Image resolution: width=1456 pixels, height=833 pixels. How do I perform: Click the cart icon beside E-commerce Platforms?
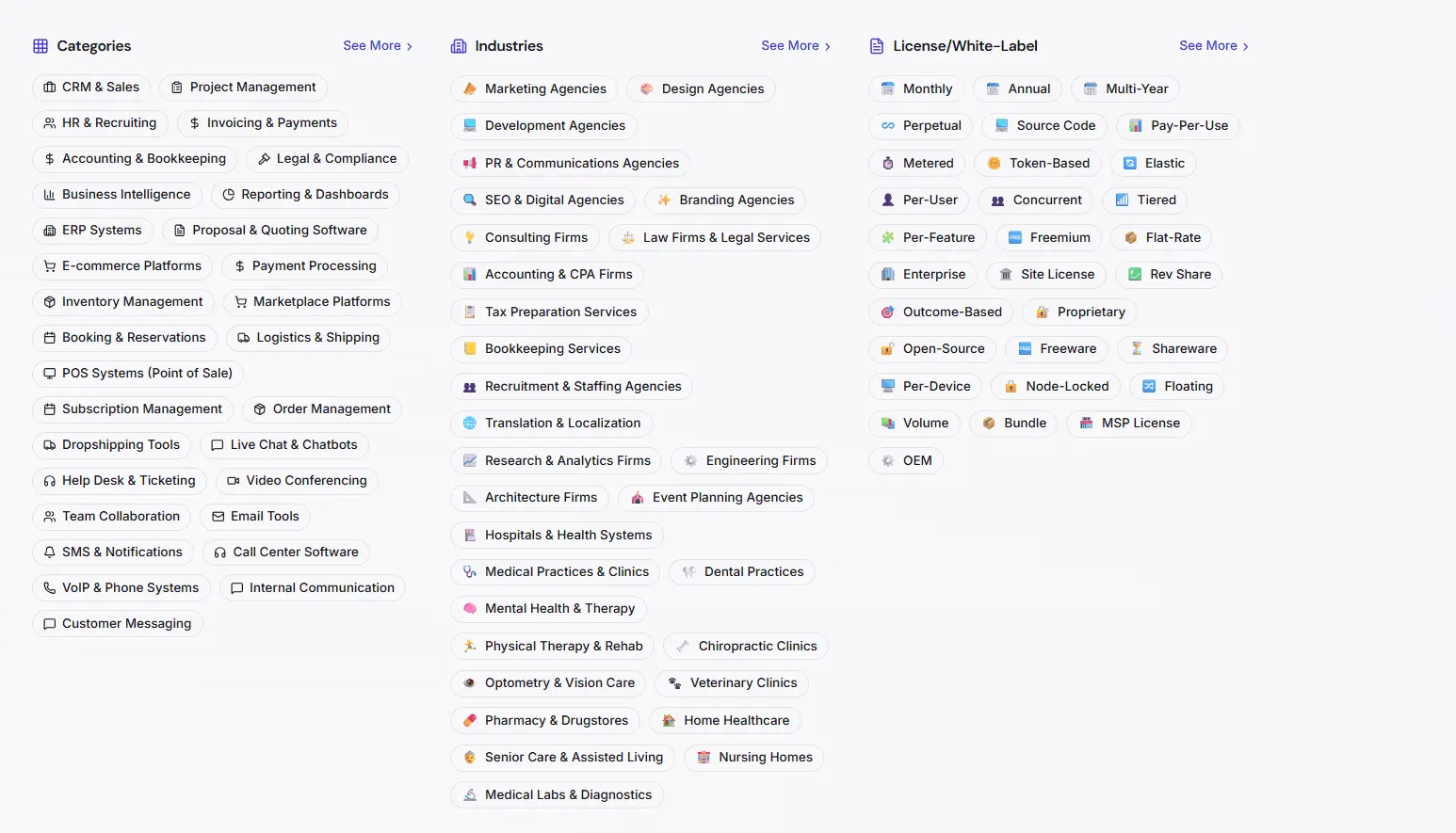click(50, 265)
